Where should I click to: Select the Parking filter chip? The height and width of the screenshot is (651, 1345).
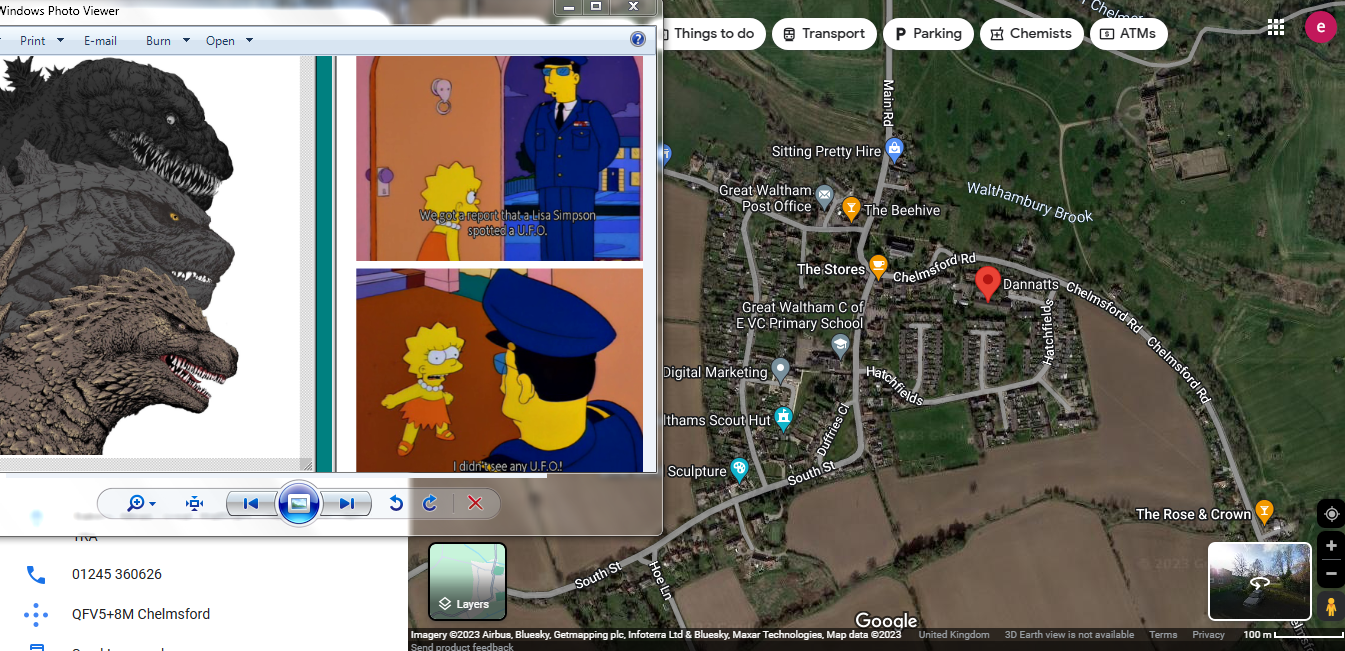(x=928, y=33)
